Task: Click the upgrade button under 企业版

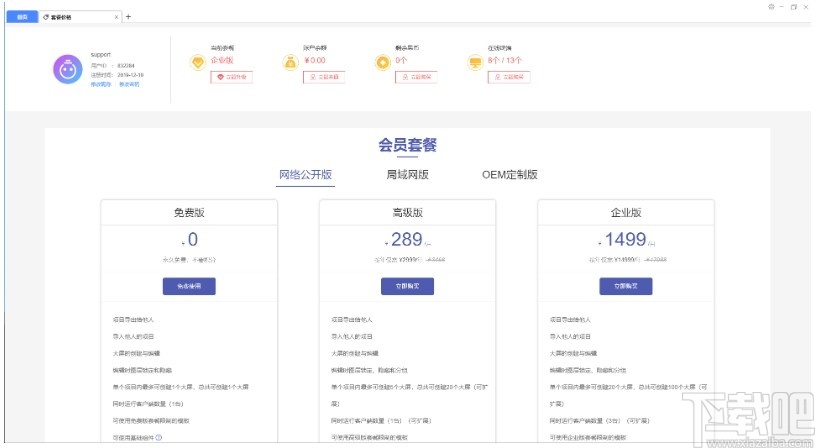Action: [231, 77]
